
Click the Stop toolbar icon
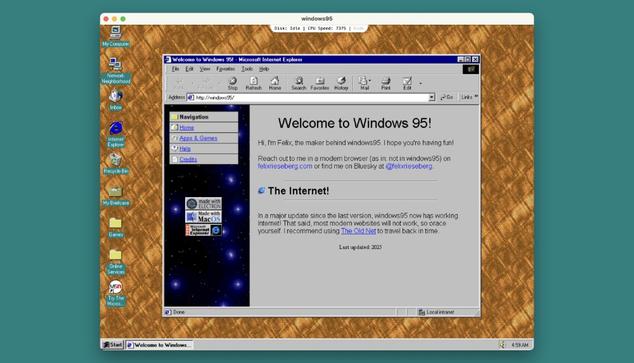click(x=233, y=83)
